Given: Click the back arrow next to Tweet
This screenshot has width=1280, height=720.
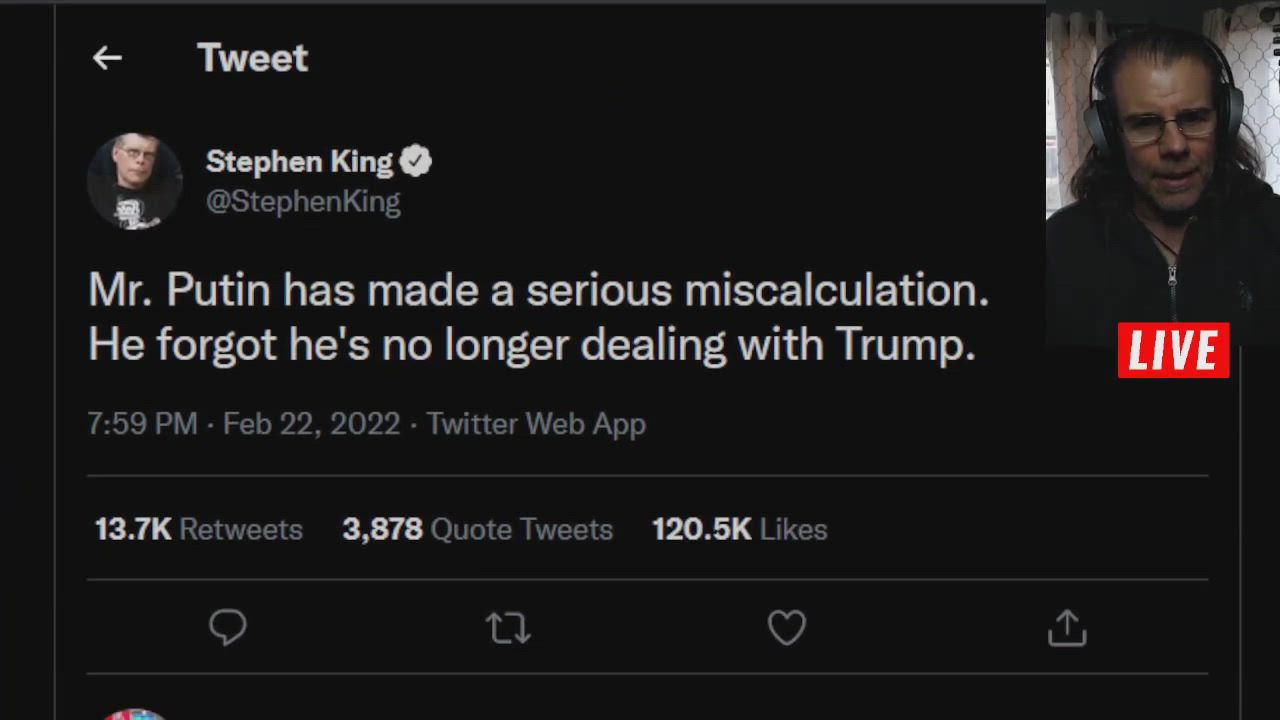Looking at the screenshot, I should pos(107,58).
